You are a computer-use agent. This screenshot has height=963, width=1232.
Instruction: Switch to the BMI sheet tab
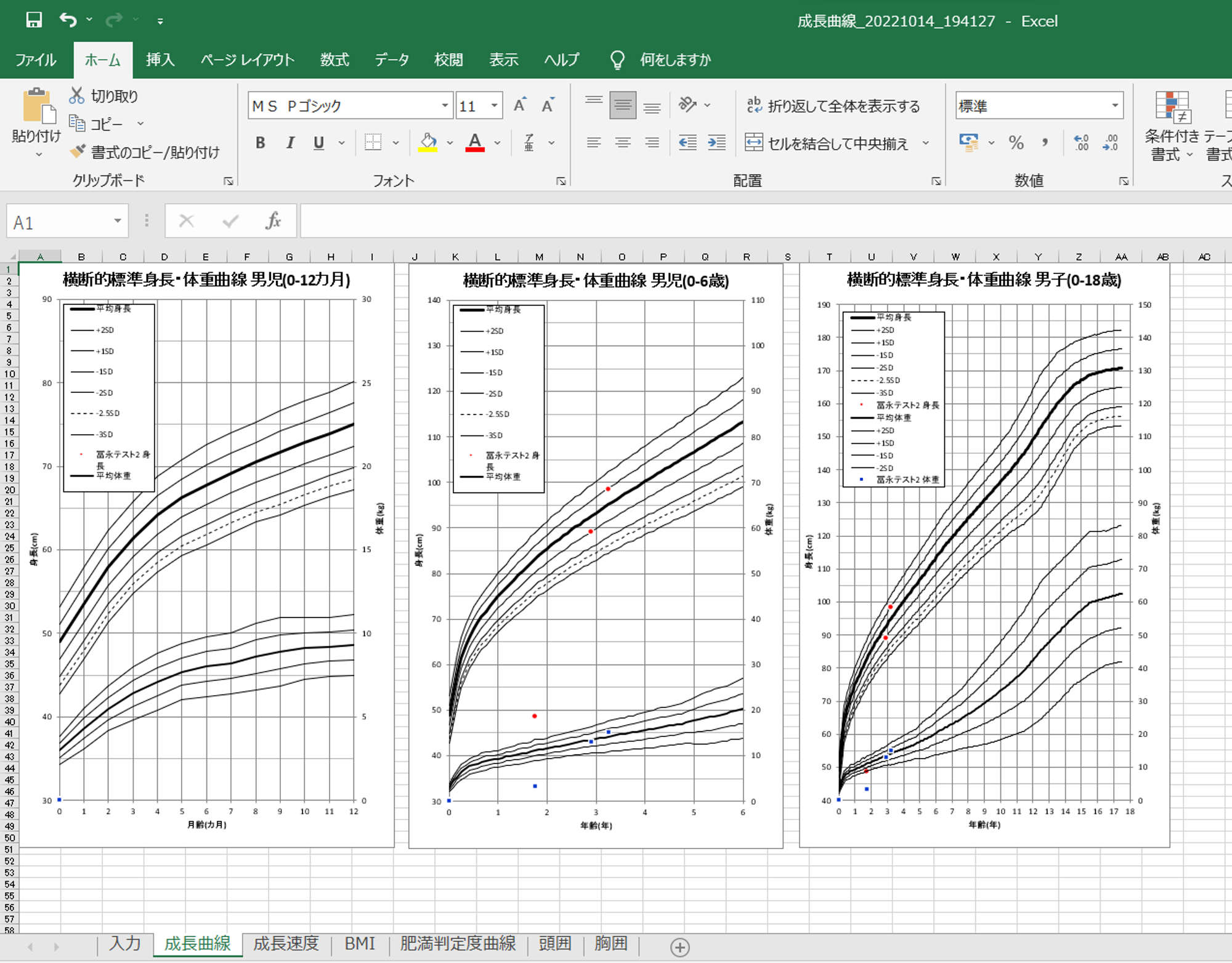(x=360, y=944)
